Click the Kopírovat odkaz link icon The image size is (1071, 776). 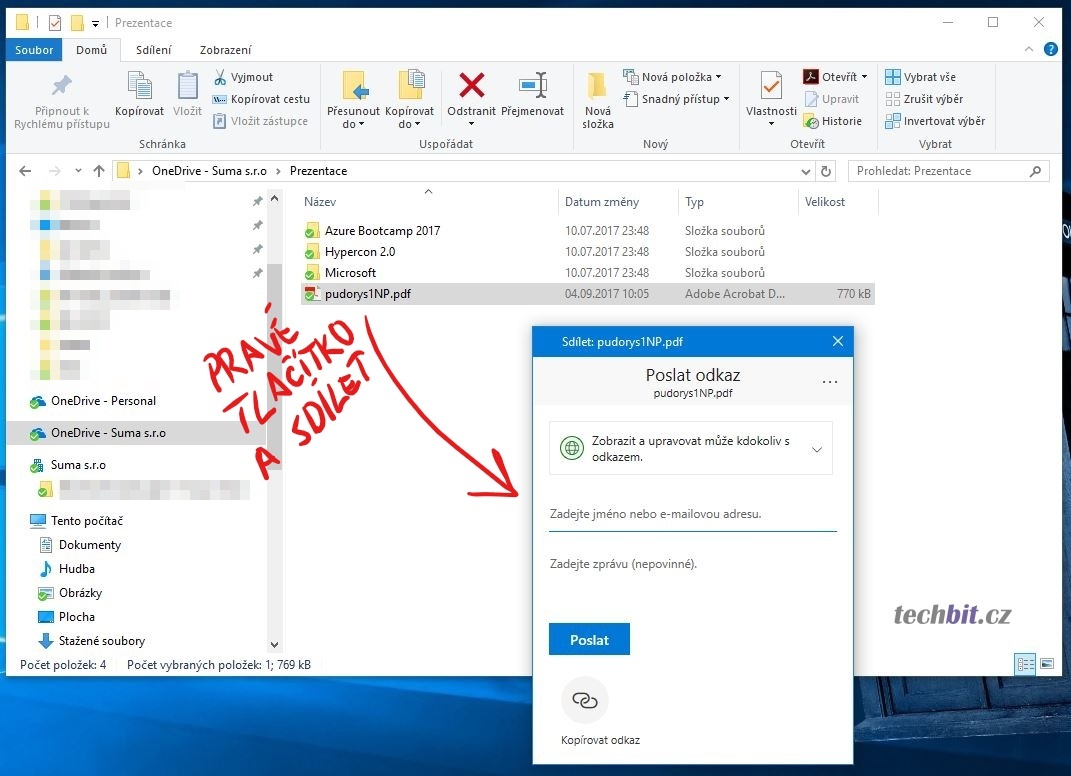click(x=585, y=701)
